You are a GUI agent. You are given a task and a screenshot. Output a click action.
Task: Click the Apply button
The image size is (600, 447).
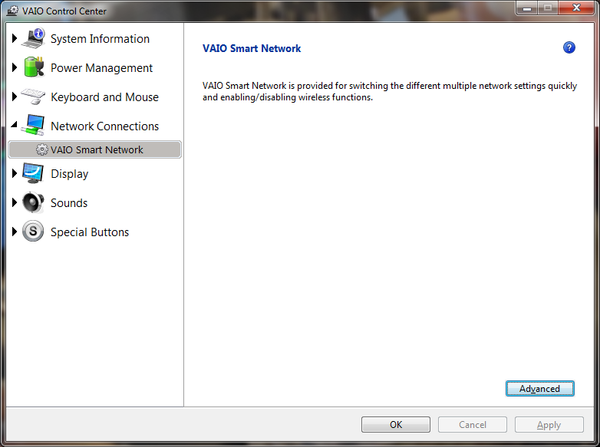pos(549,425)
